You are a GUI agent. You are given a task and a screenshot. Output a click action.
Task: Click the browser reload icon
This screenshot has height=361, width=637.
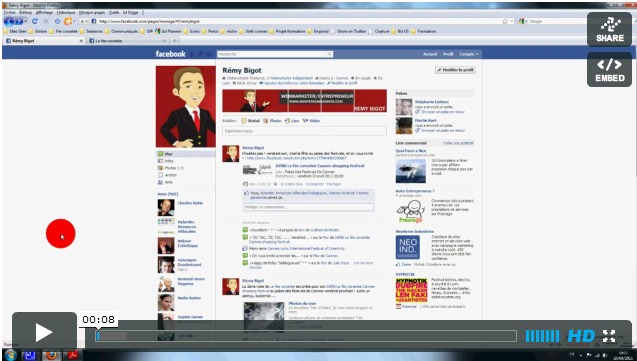tap(35, 21)
